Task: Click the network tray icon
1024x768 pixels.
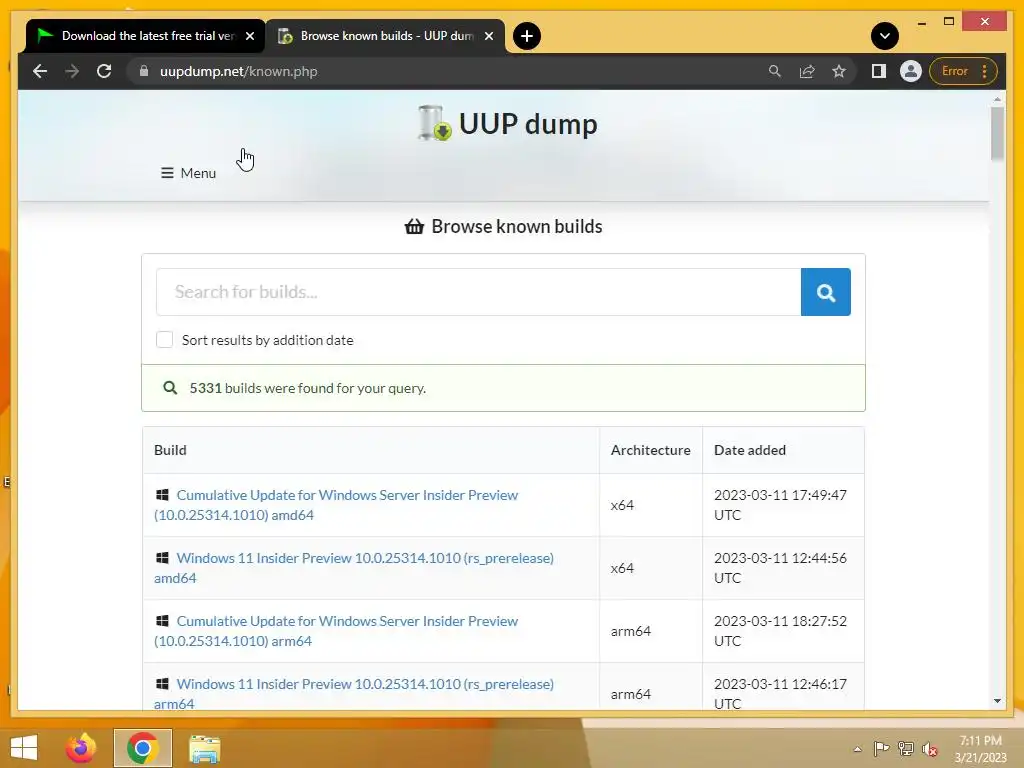Action: (x=906, y=748)
